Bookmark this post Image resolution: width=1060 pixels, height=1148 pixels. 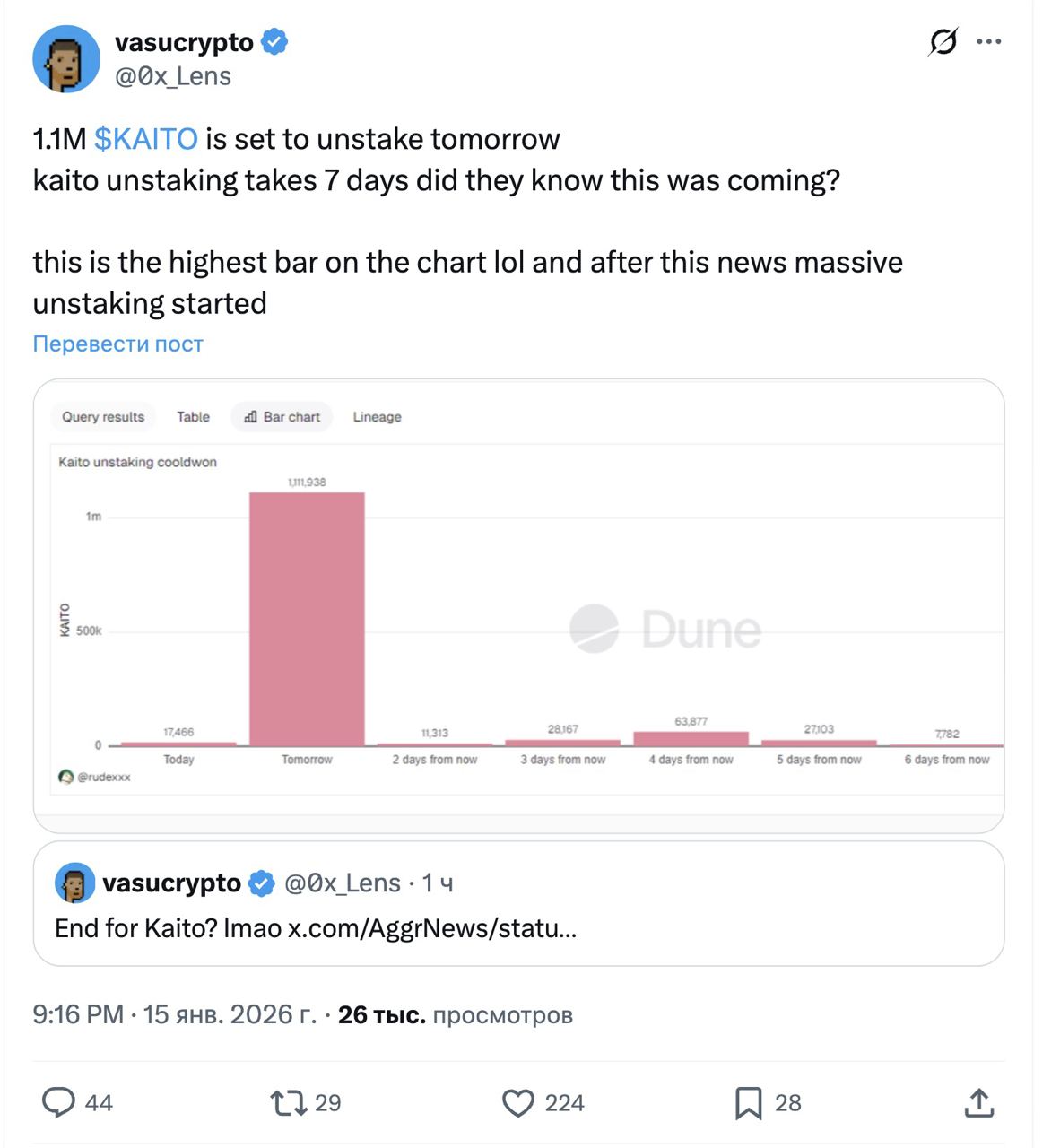click(x=748, y=1102)
